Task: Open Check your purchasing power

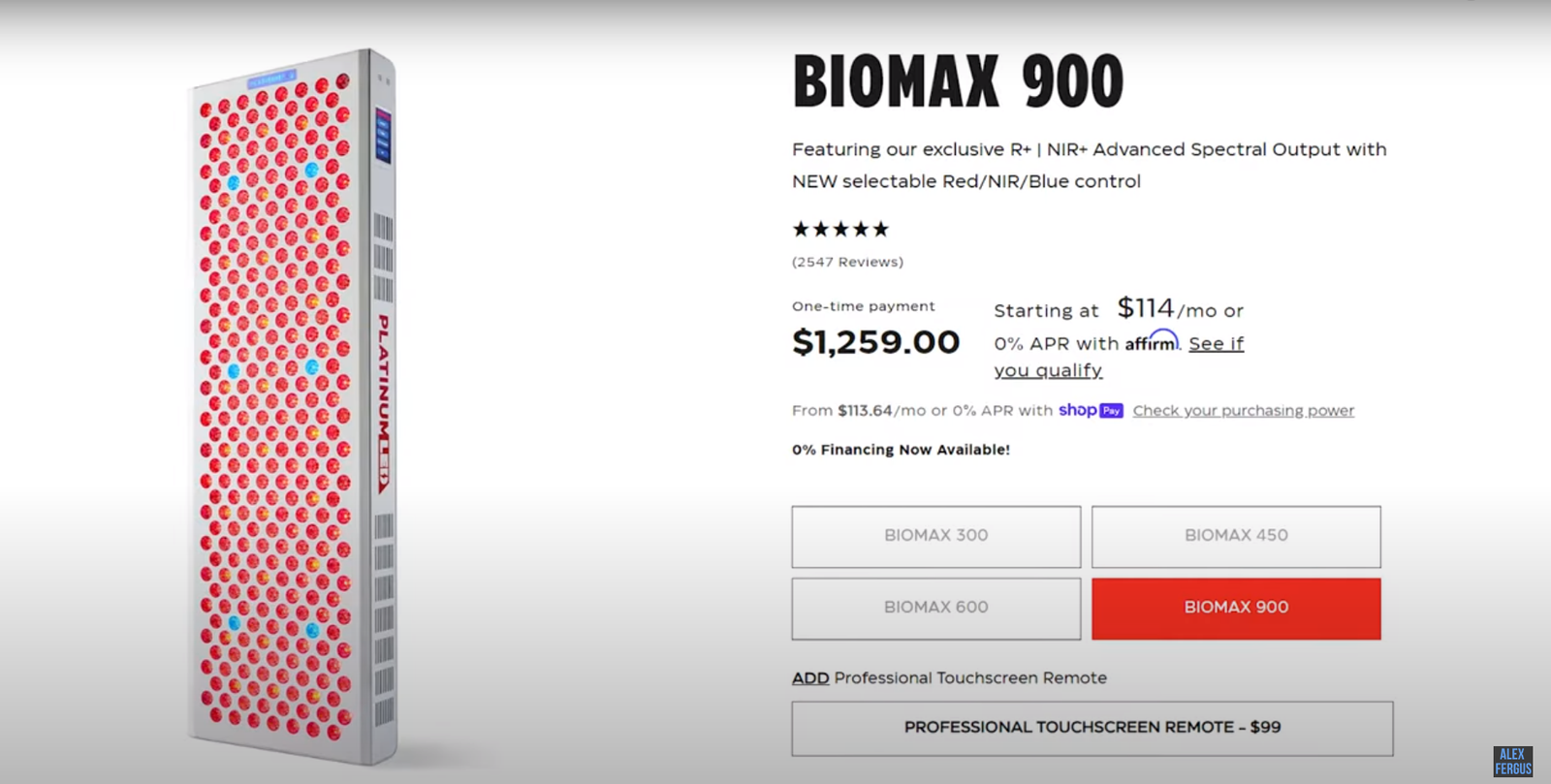Action: click(x=1244, y=410)
